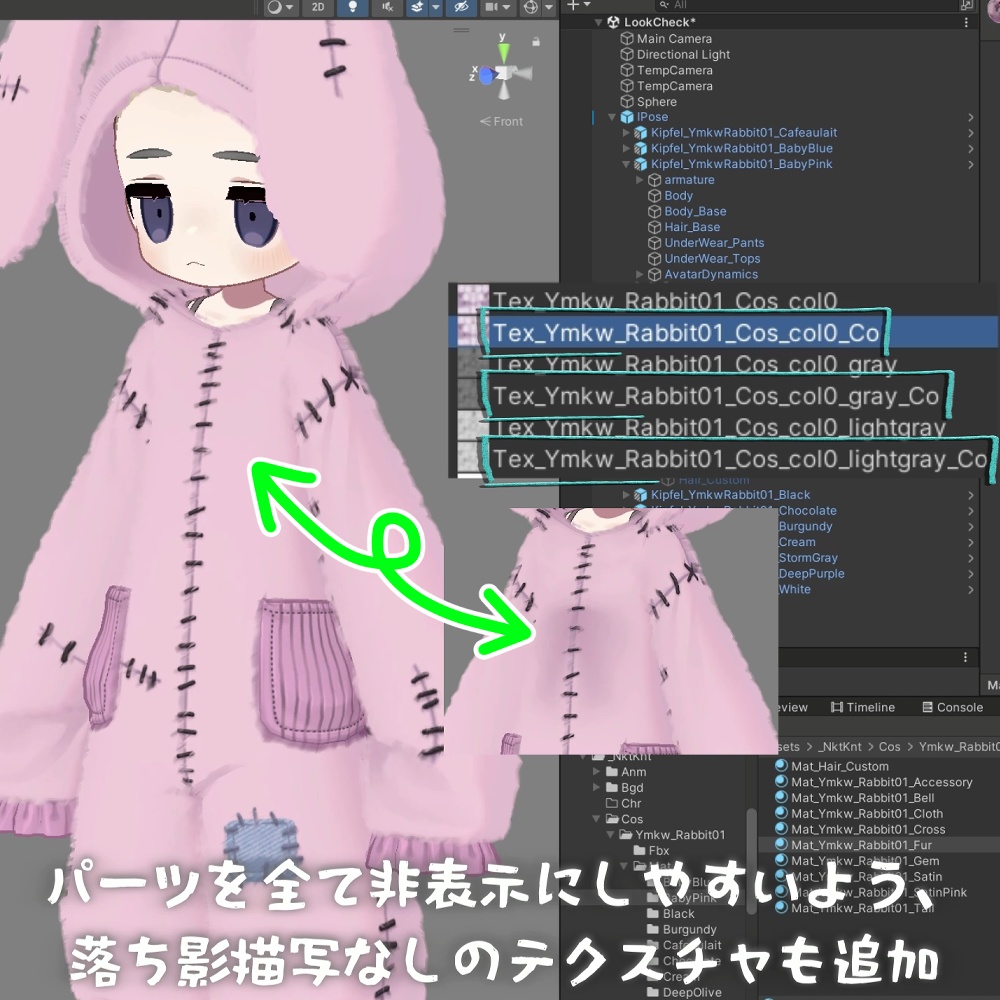Open the shading mode dropdown arrow
This screenshot has height=1000, width=1000.
click(x=290, y=7)
